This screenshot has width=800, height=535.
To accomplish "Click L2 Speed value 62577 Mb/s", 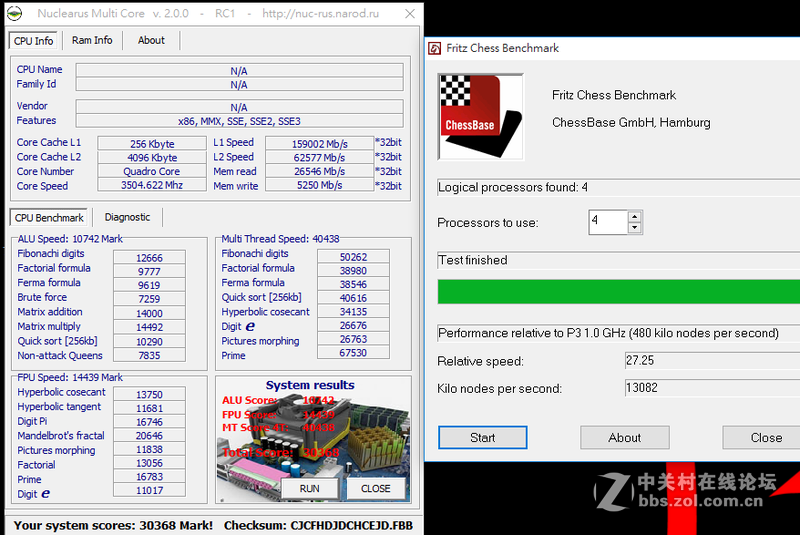I will (319, 157).
